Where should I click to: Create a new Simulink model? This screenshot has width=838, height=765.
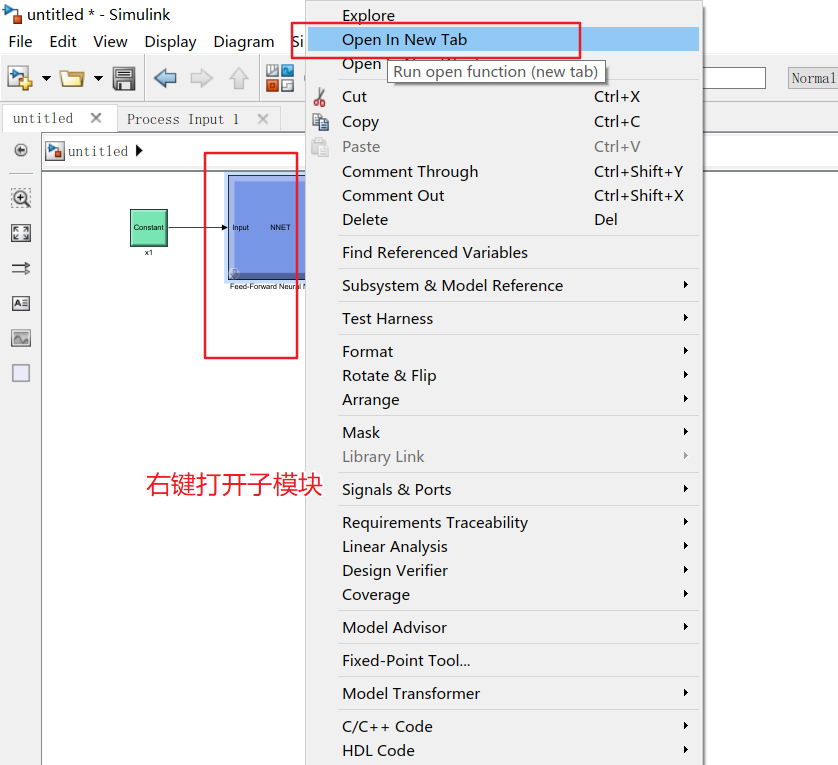coord(19,78)
